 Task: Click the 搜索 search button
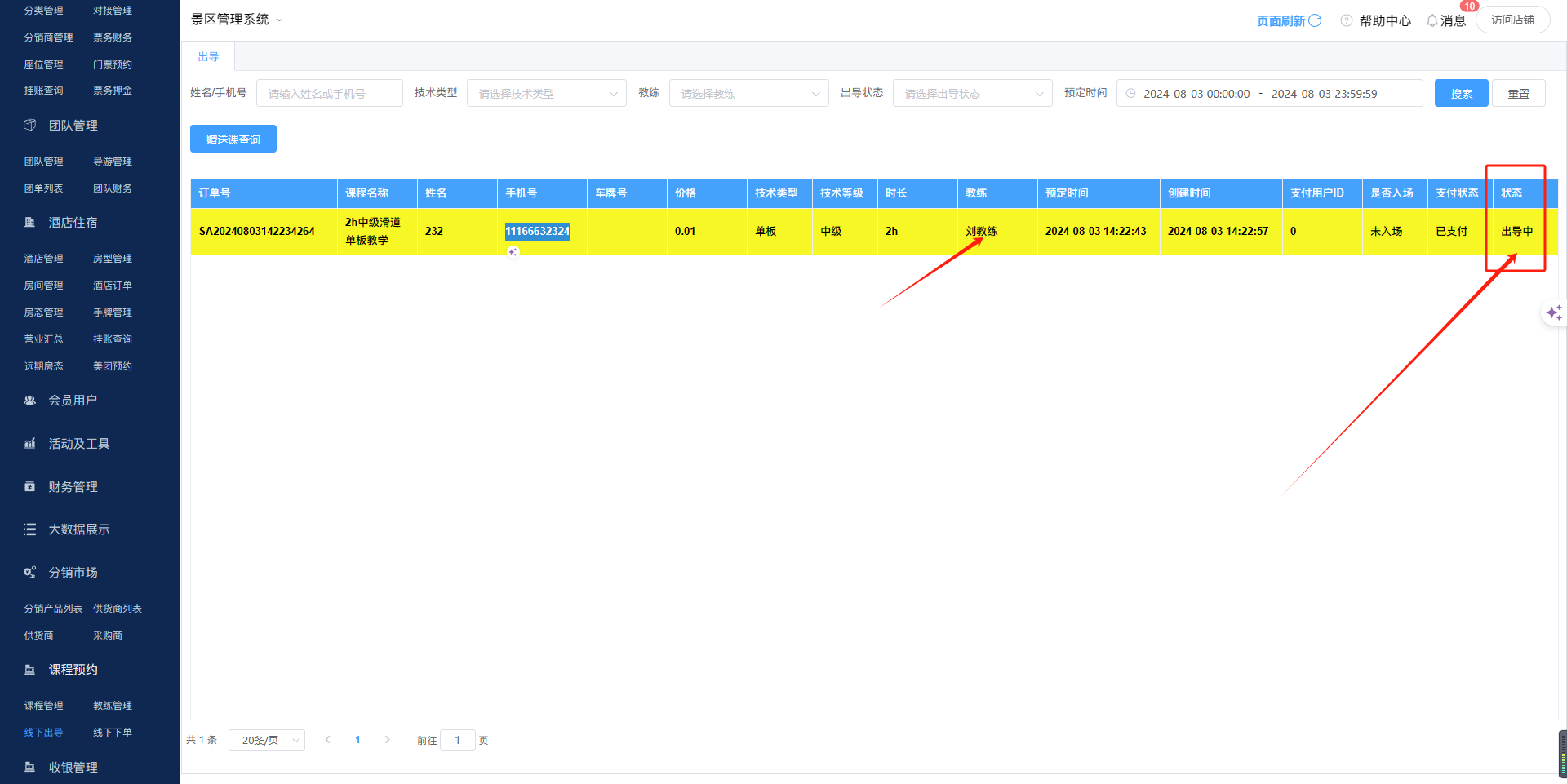[x=1461, y=94]
